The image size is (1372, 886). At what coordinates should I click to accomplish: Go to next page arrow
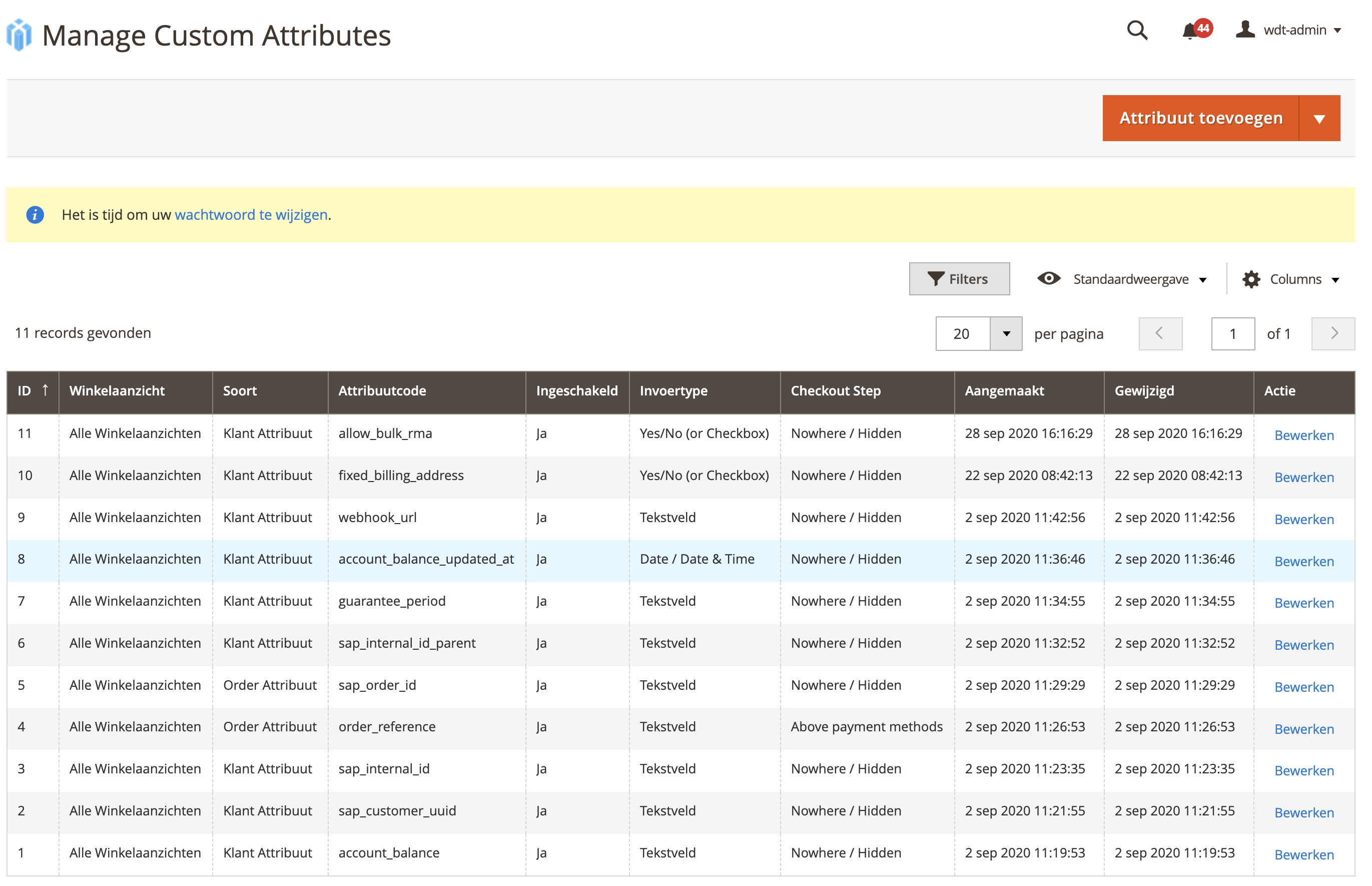1332,334
